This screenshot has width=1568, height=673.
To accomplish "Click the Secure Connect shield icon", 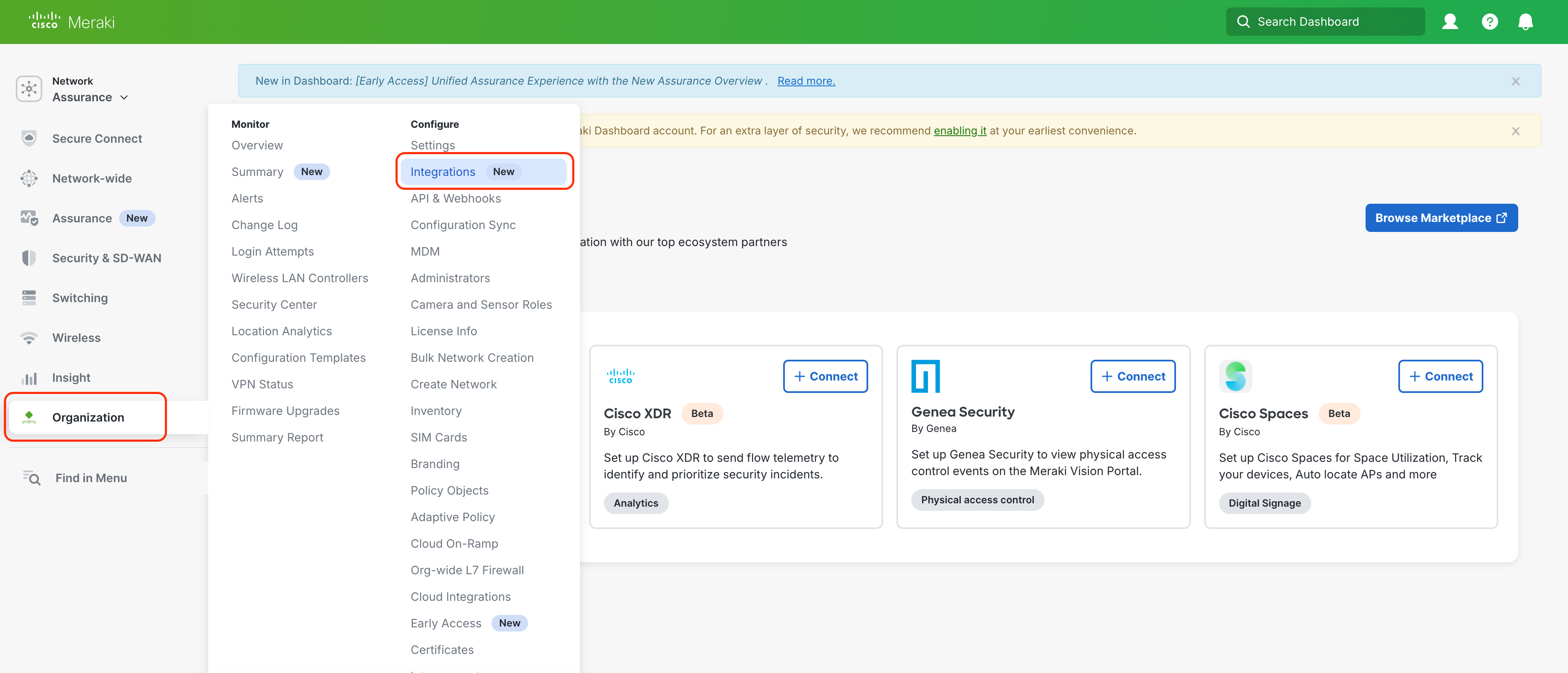I will pos(29,138).
